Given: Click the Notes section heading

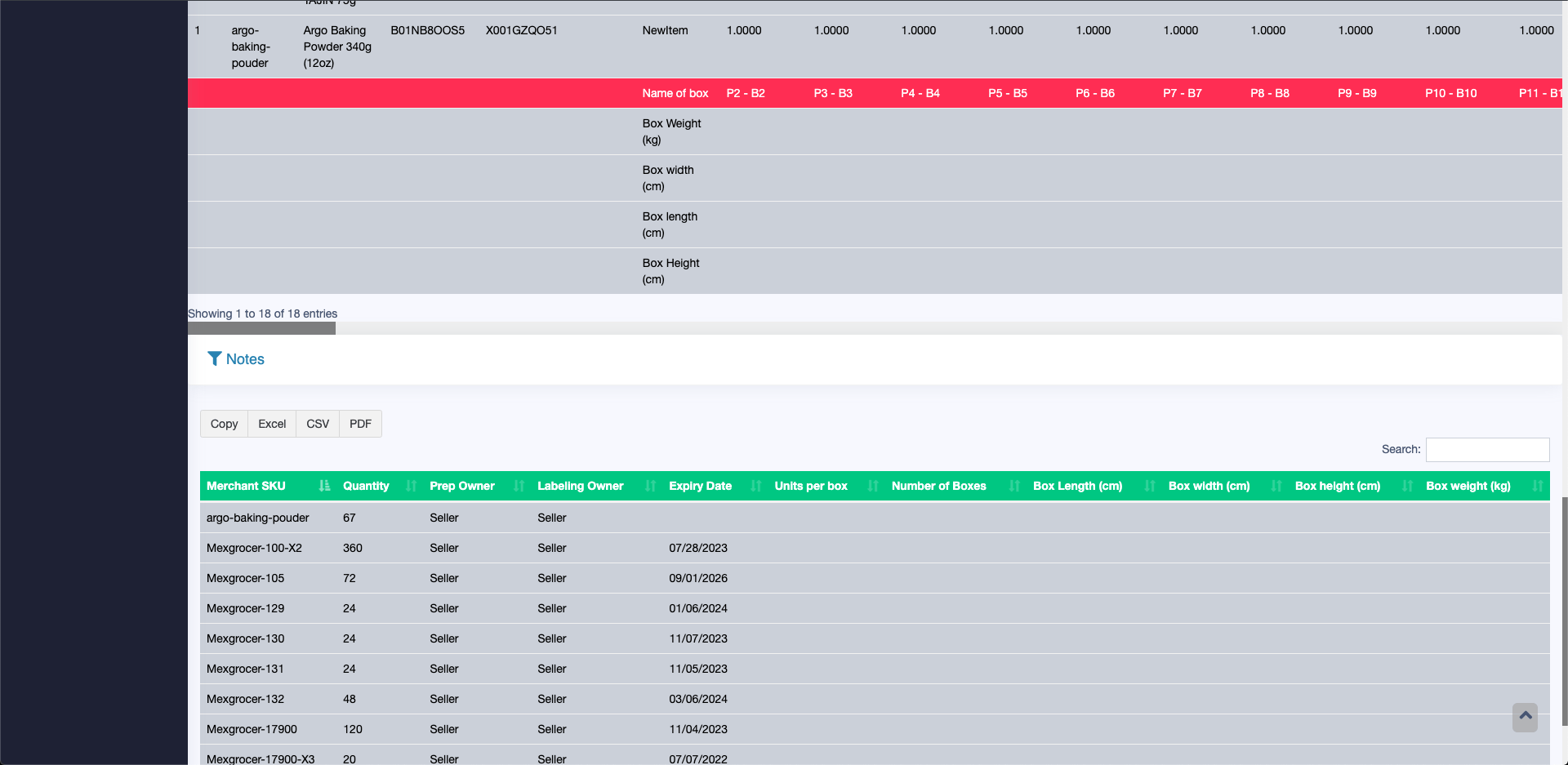Looking at the screenshot, I should (245, 359).
